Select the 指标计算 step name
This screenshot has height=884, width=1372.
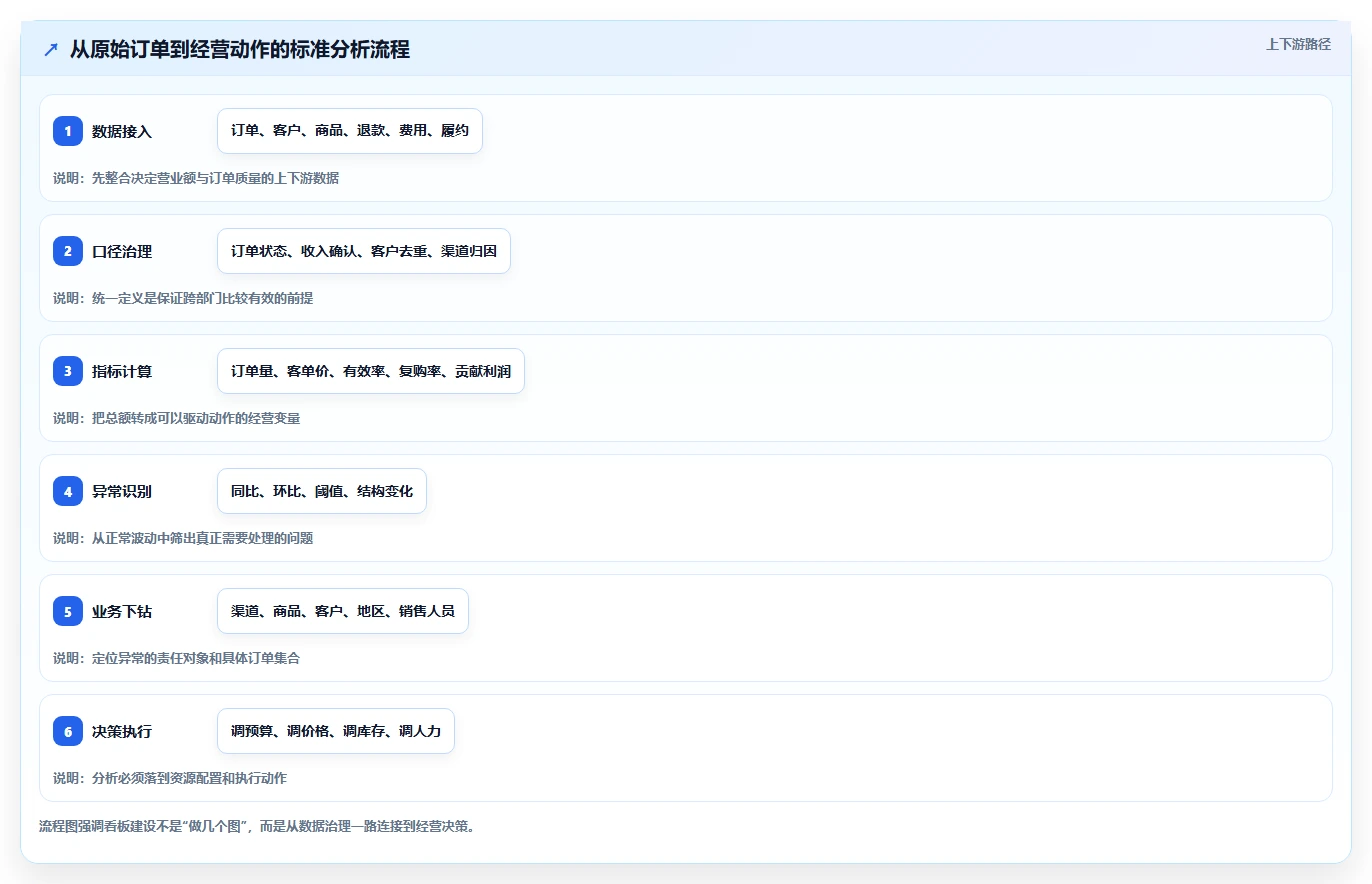click(122, 371)
